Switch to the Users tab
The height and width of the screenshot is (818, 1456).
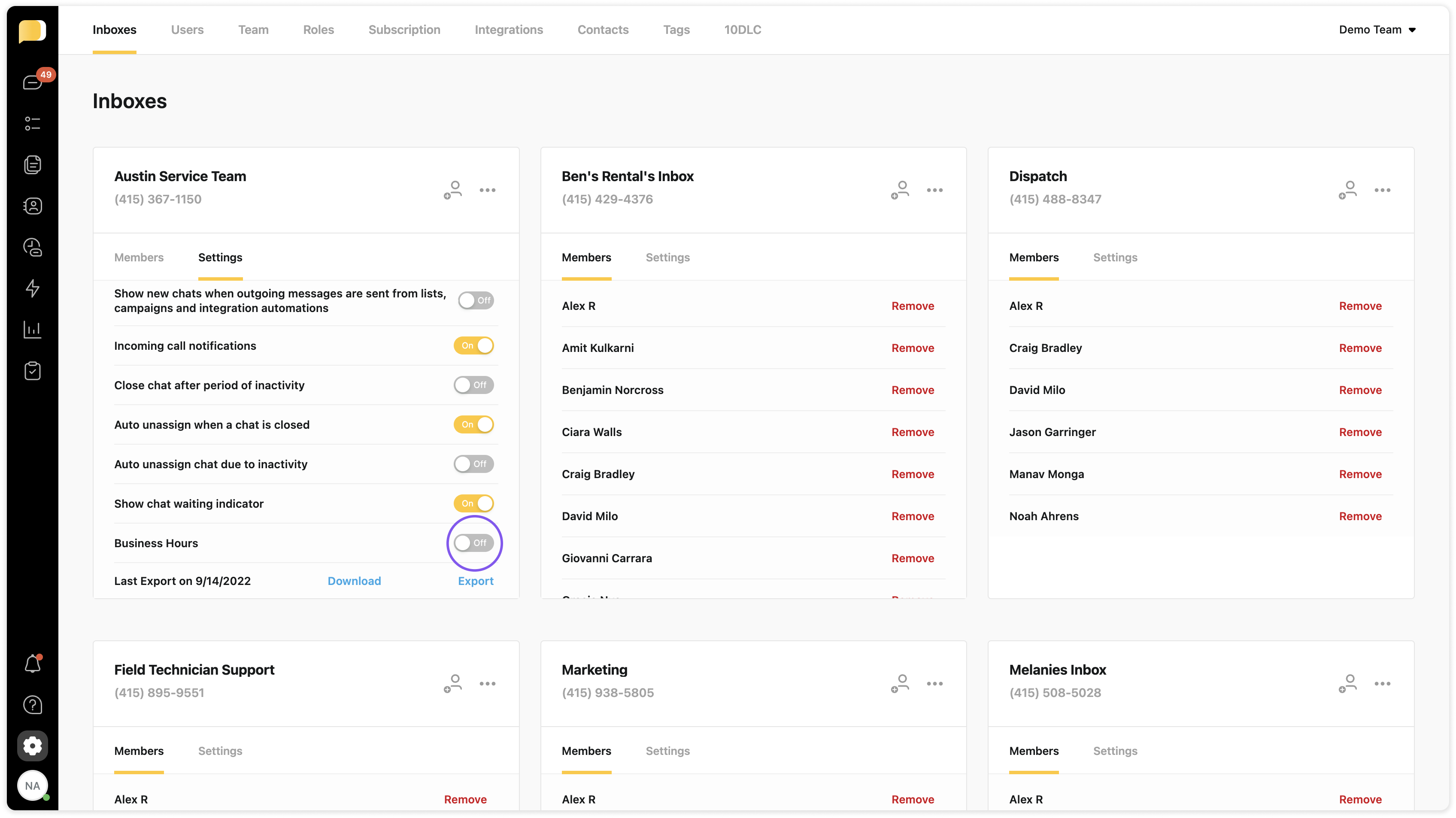187,29
